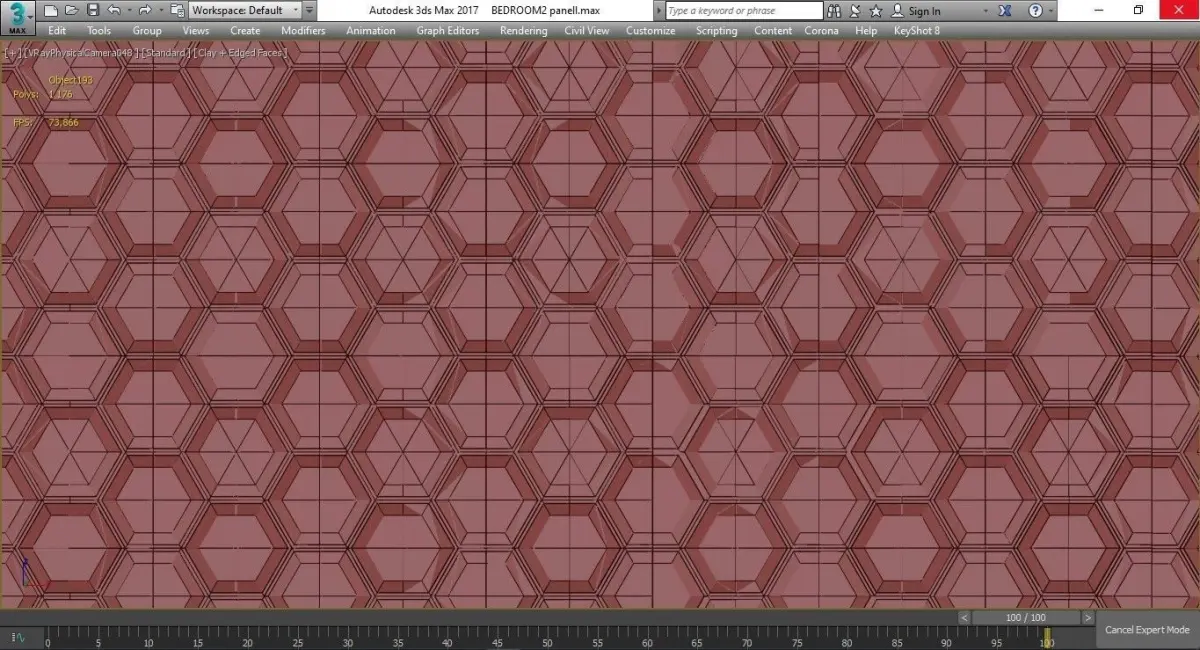Click the Favorites star icon
Screen dimensions: 1200x650
[876, 11]
